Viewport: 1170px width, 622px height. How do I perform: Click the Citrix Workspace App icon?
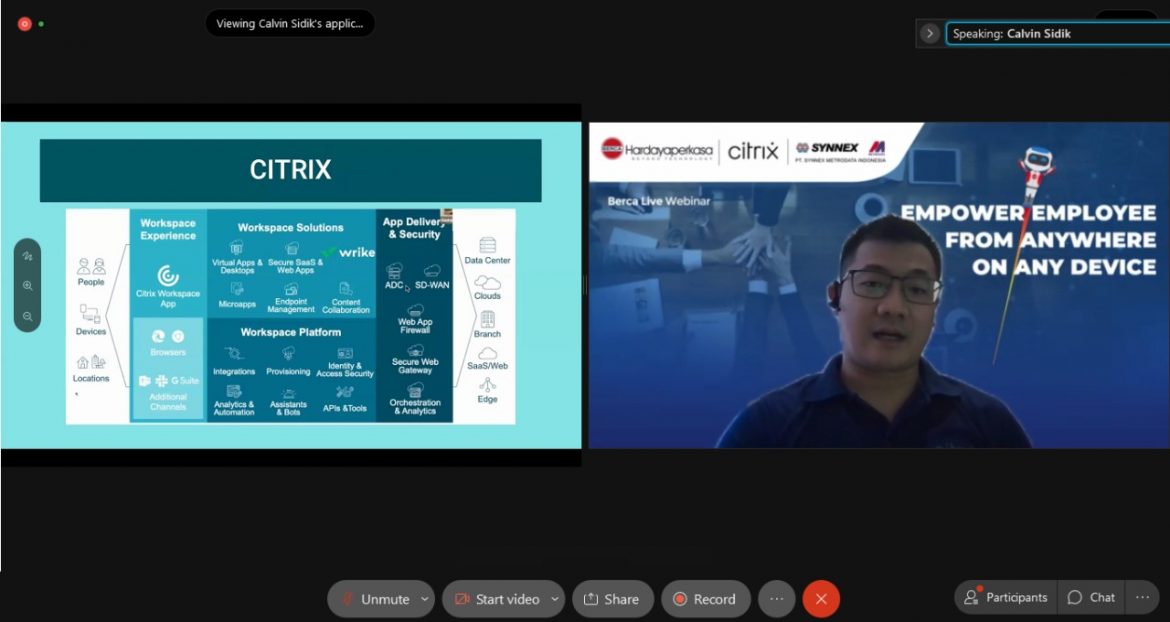tap(168, 276)
